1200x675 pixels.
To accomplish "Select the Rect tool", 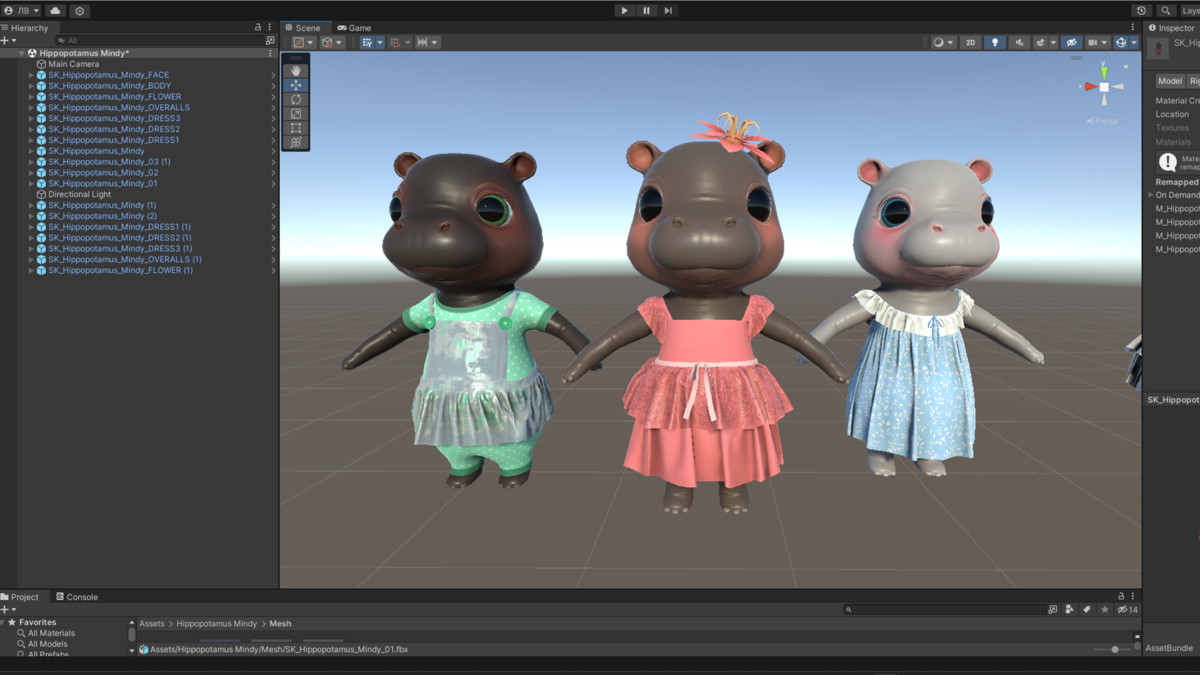I will click(296, 128).
